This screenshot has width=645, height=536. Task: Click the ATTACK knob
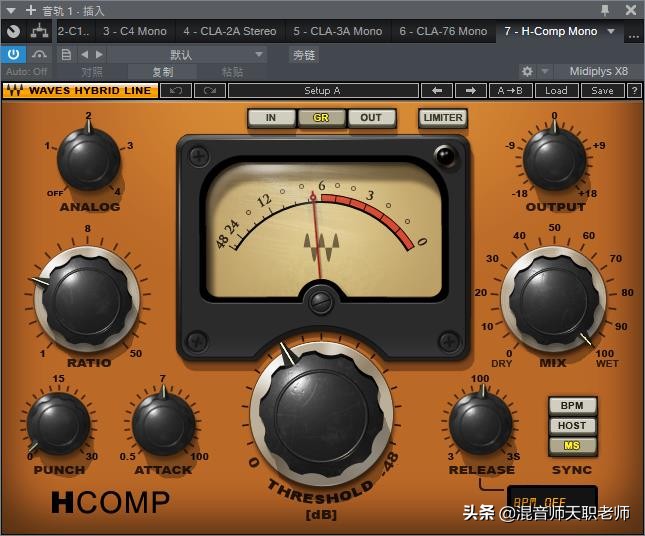click(x=164, y=424)
